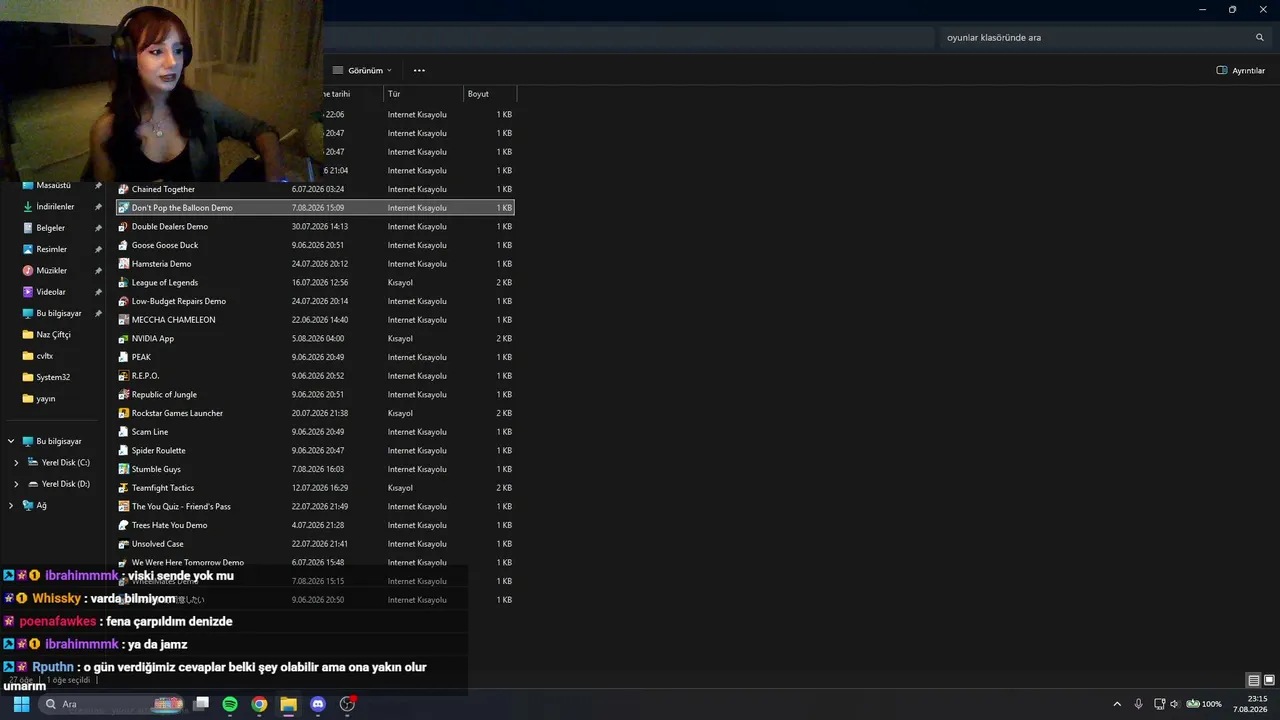Open Task View on the taskbar
This screenshot has height=720, width=1280.
coord(201,704)
